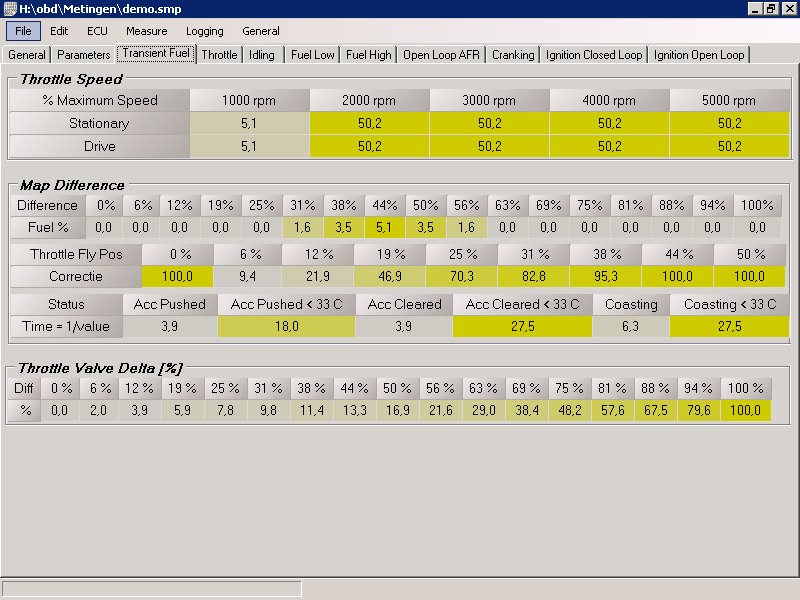Select Fuel % cell under 100% difference
The height and width of the screenshot is (600, 800).
pyautogui.click(x=757, y=227)
